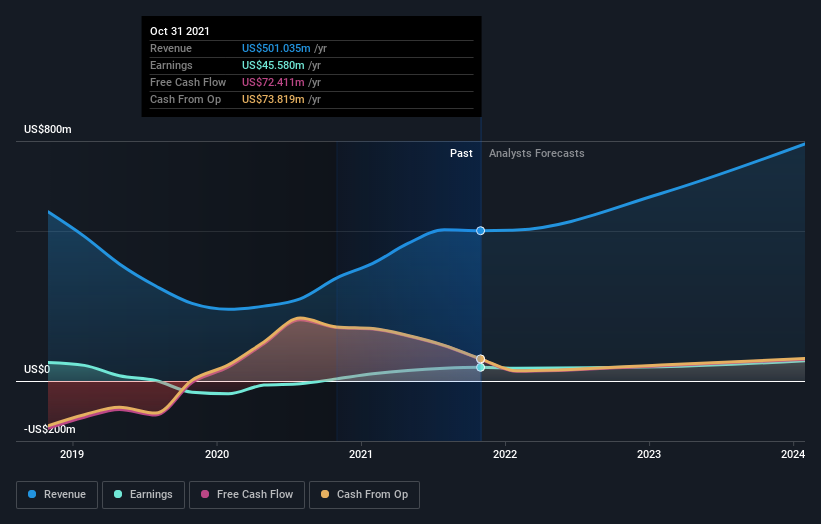Click the US$800m y-axis label
The width and height of the screenshot is (821, 524).
(48, 129)
